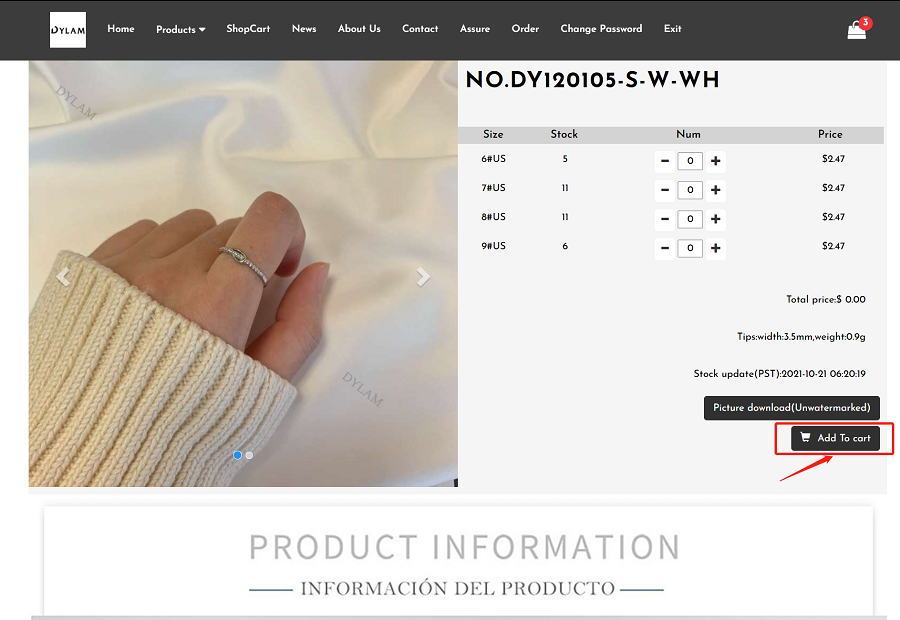Expand the Products dropdown menu
This screenshot has height=620, width=900.
[181, 29]
